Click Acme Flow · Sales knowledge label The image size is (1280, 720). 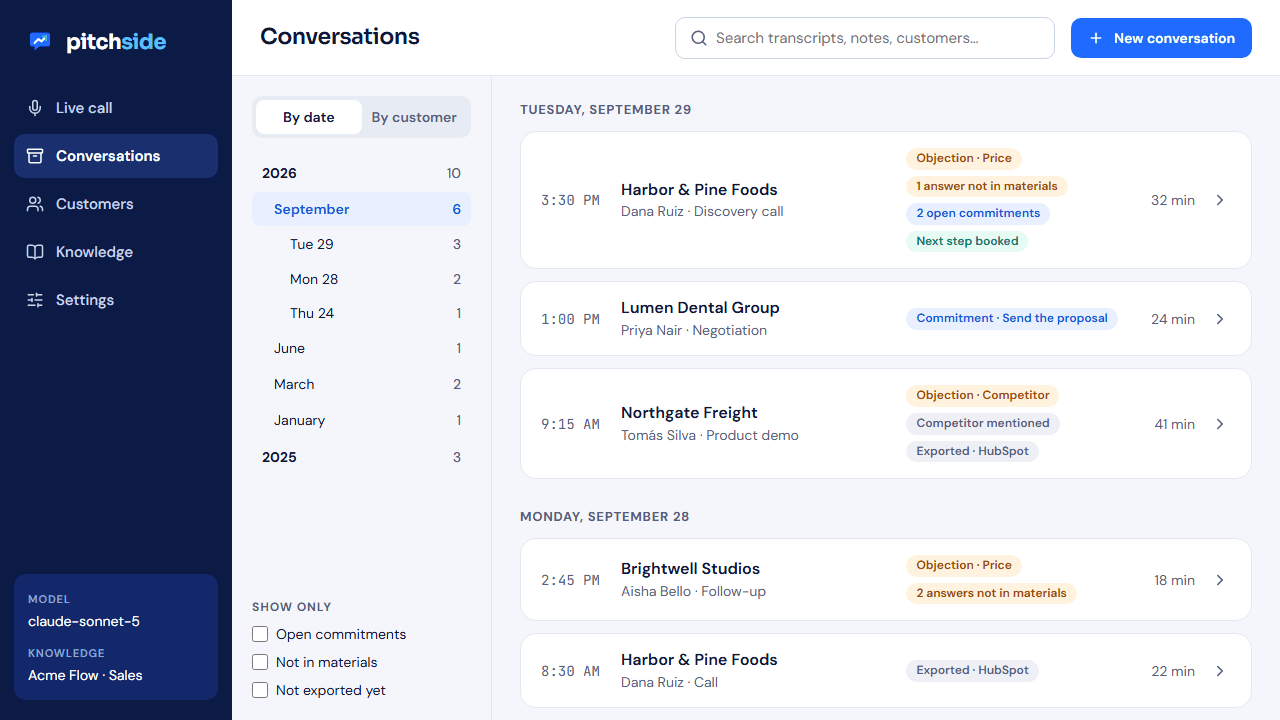pos(85,675)
